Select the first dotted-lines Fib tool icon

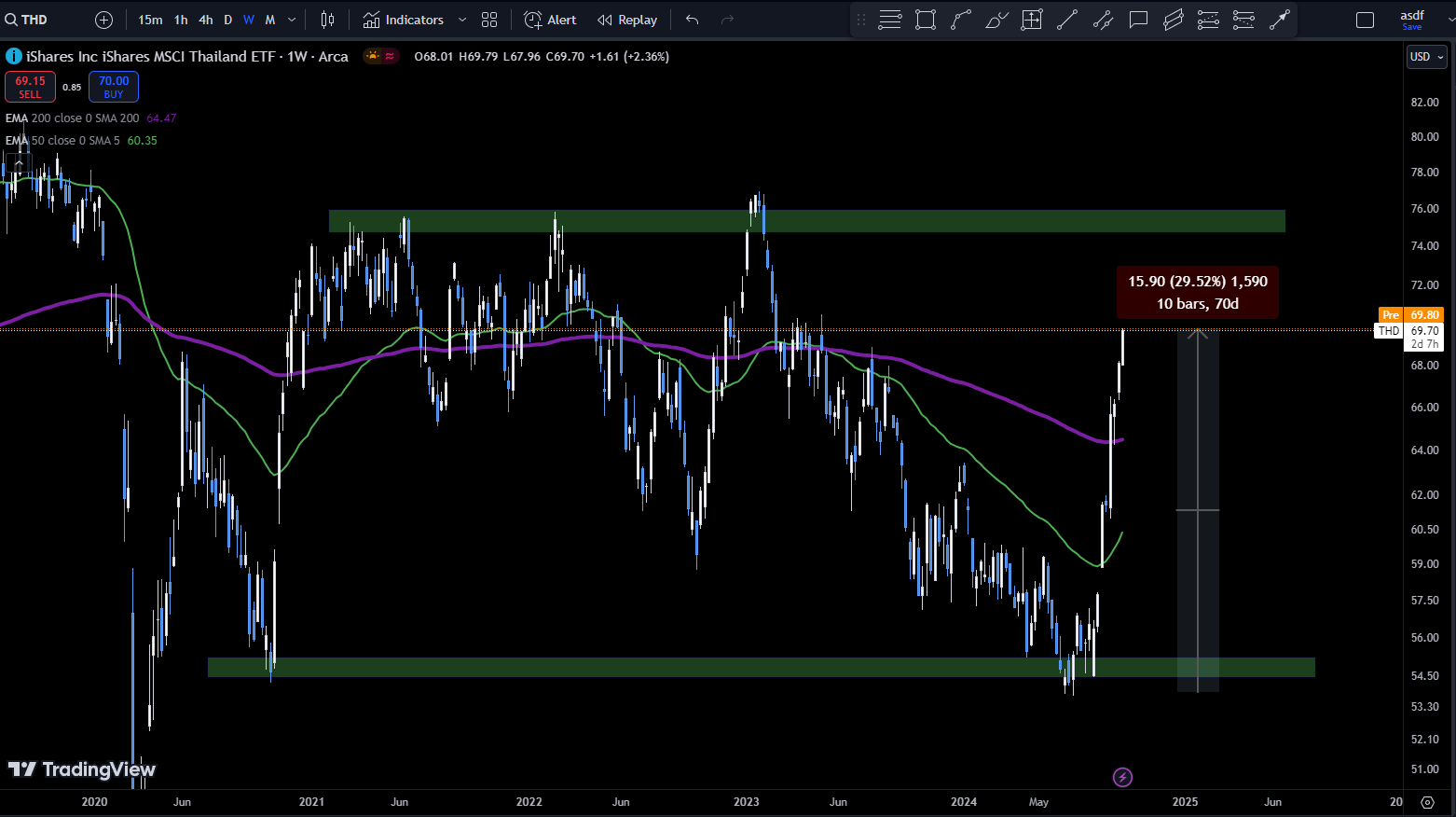[x=1208, y=20]
